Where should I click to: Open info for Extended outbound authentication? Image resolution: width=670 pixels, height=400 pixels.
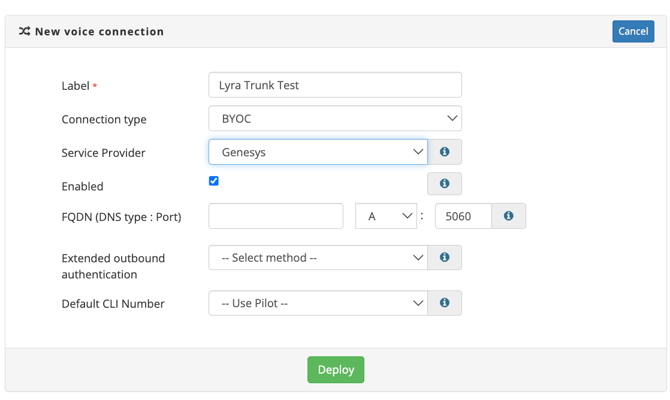click(445, 258)
